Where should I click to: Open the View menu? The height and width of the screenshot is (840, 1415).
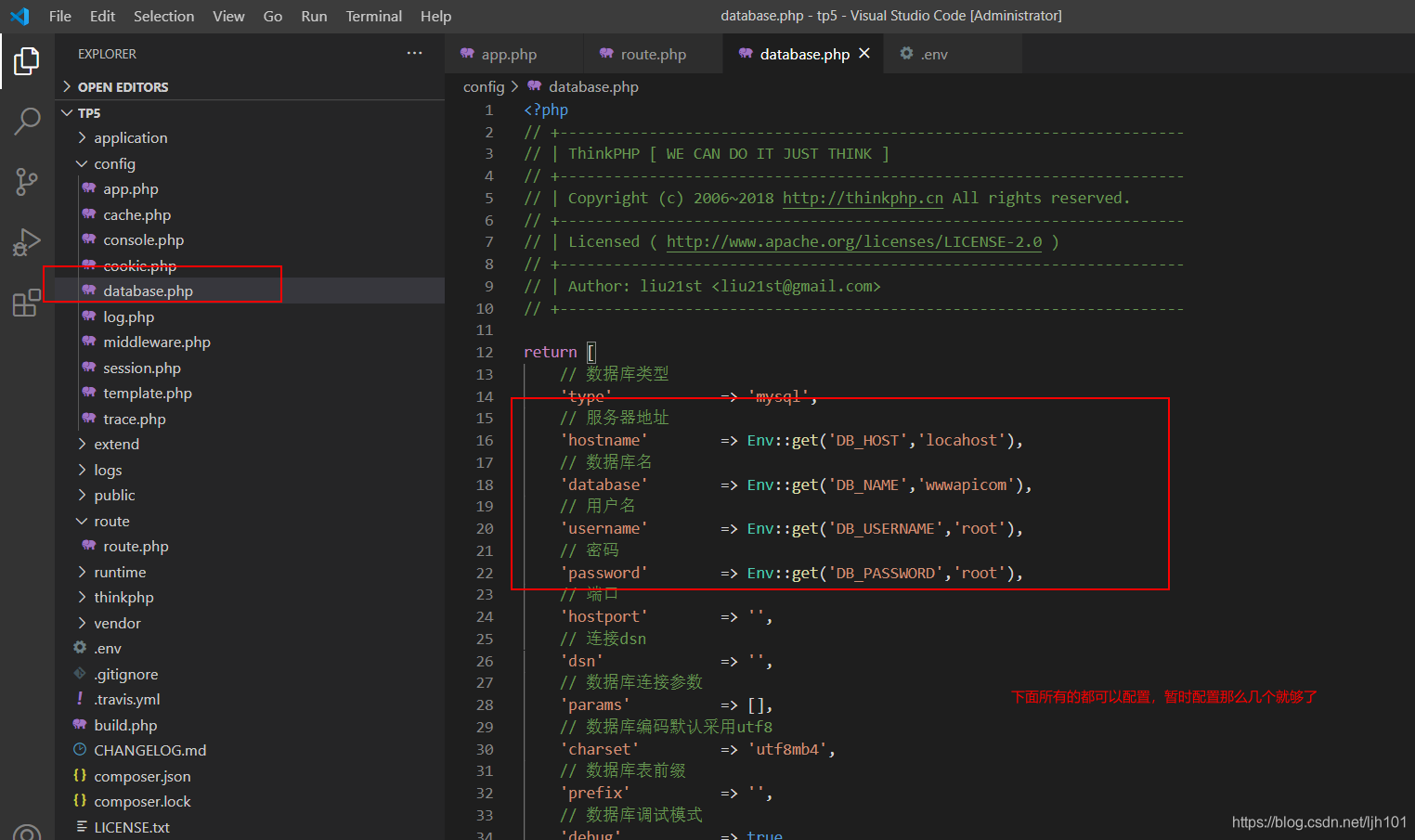coord(228,16)
